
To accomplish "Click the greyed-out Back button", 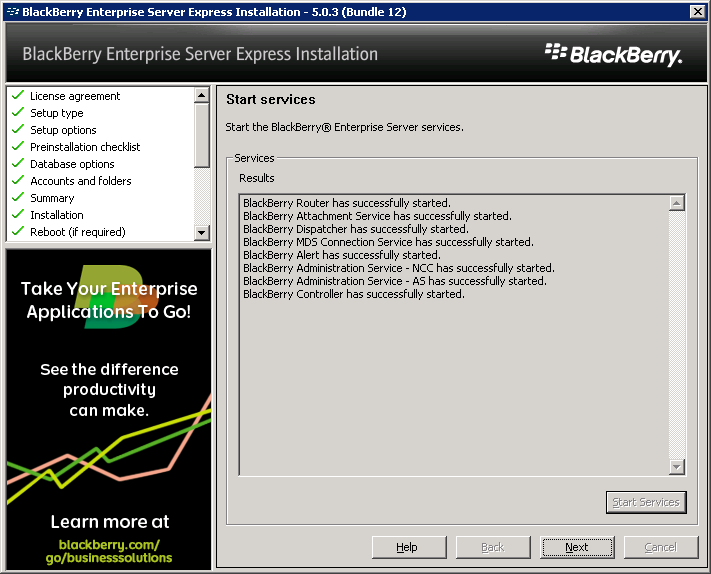I will [493, 547].
